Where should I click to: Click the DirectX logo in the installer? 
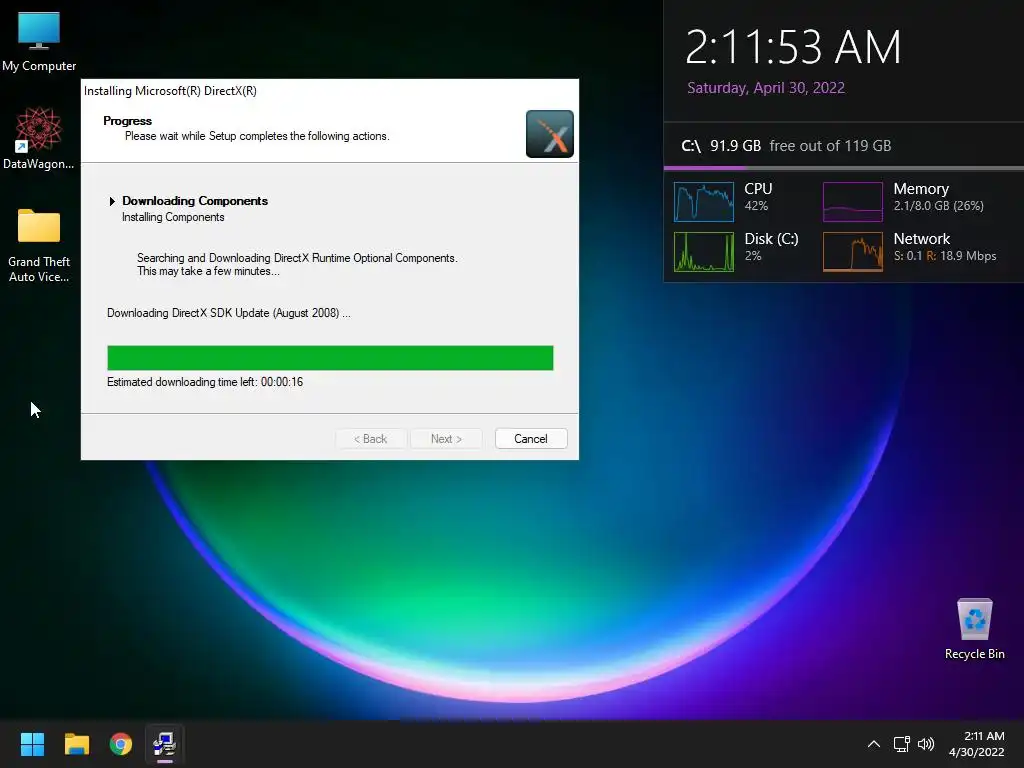pos(550,134)
